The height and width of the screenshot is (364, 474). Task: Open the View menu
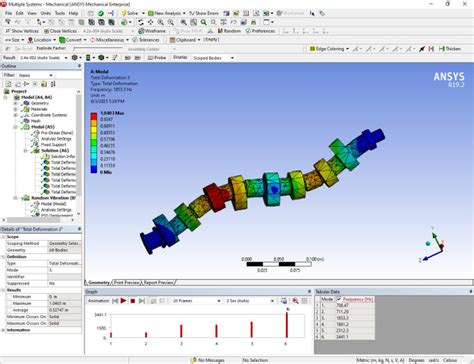point(32,13)
